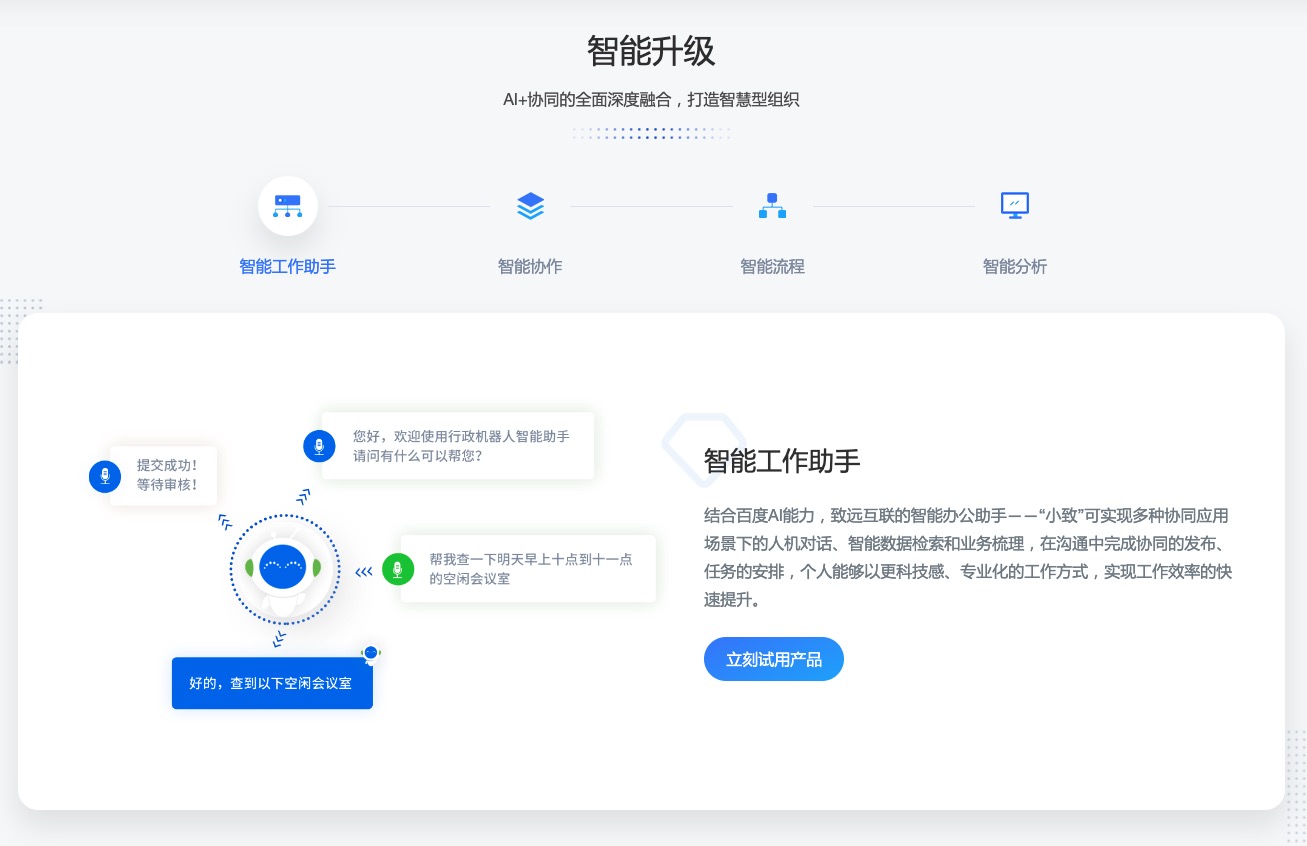
Task: Click the large robot avatar in circle
Action: (284, 569)
